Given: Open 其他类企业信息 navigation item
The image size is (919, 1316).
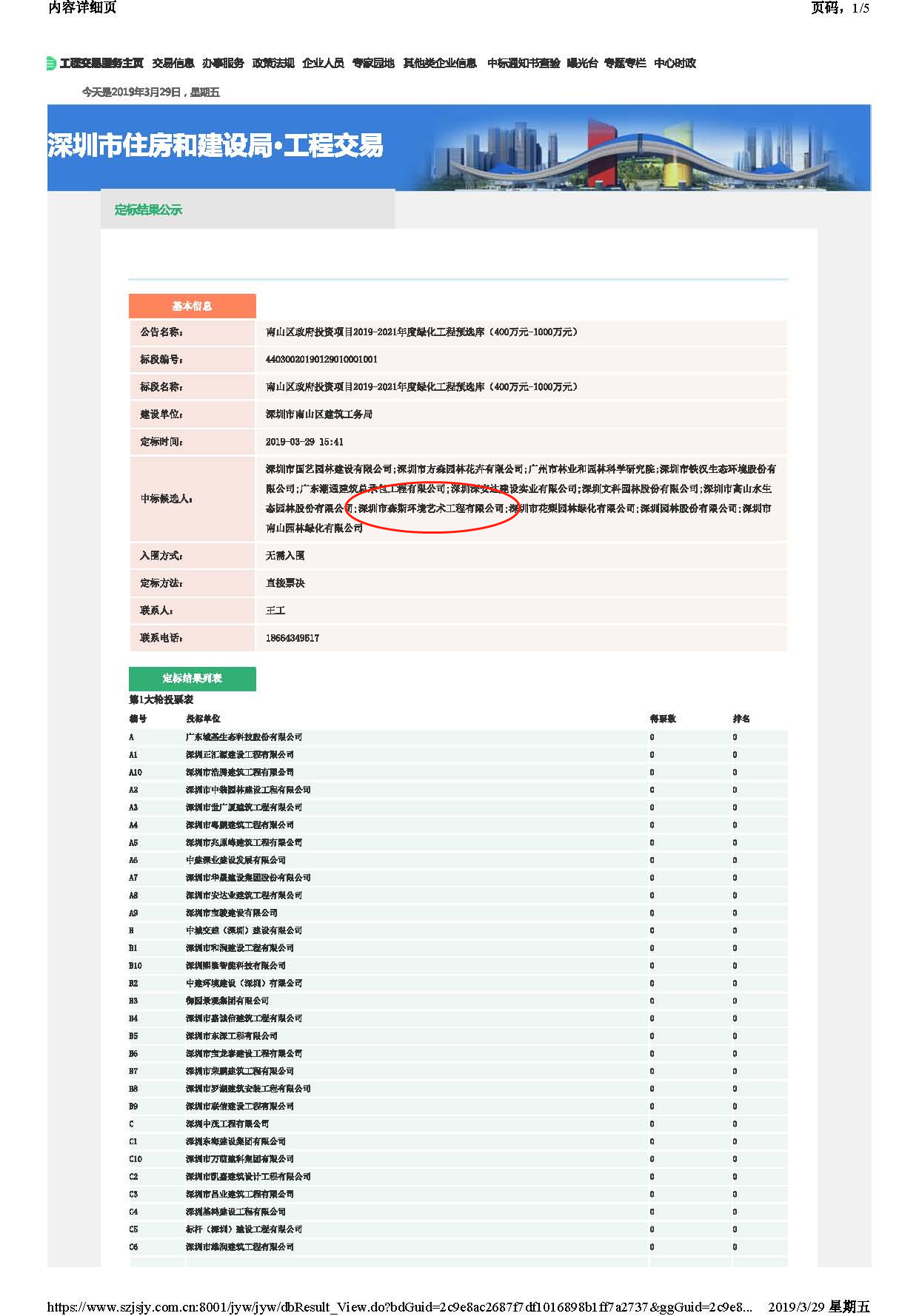Looking at the screenshot, I should [440, 64].
